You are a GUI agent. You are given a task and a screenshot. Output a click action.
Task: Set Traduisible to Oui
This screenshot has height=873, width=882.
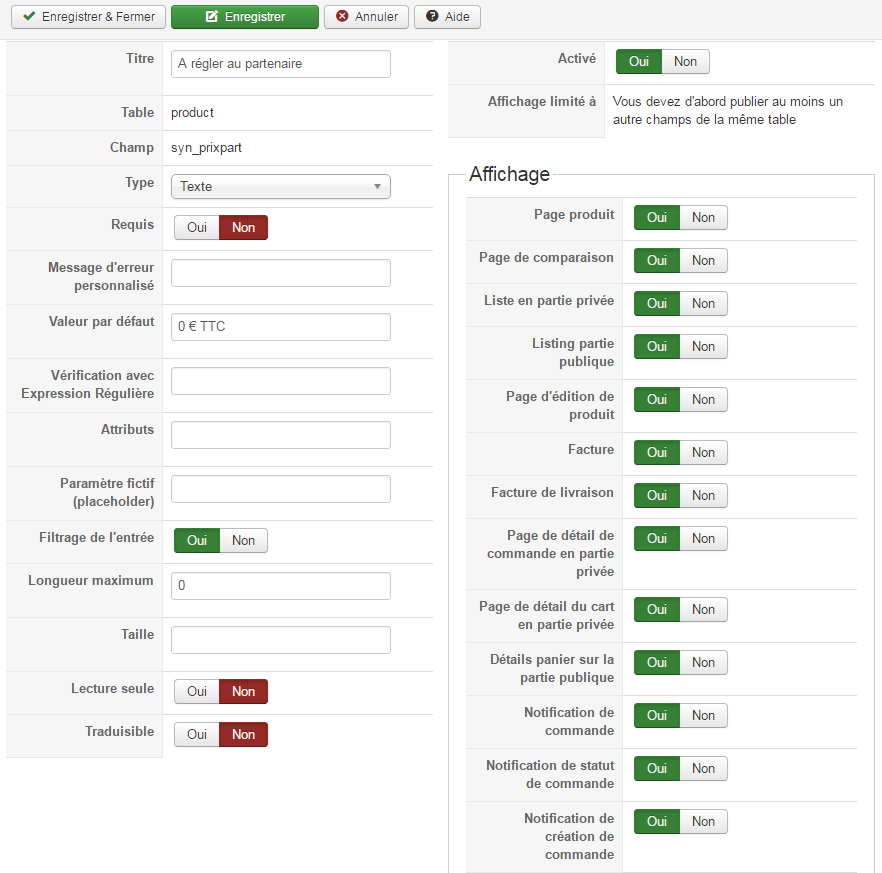pyautogui.click(x=197, y=734)
